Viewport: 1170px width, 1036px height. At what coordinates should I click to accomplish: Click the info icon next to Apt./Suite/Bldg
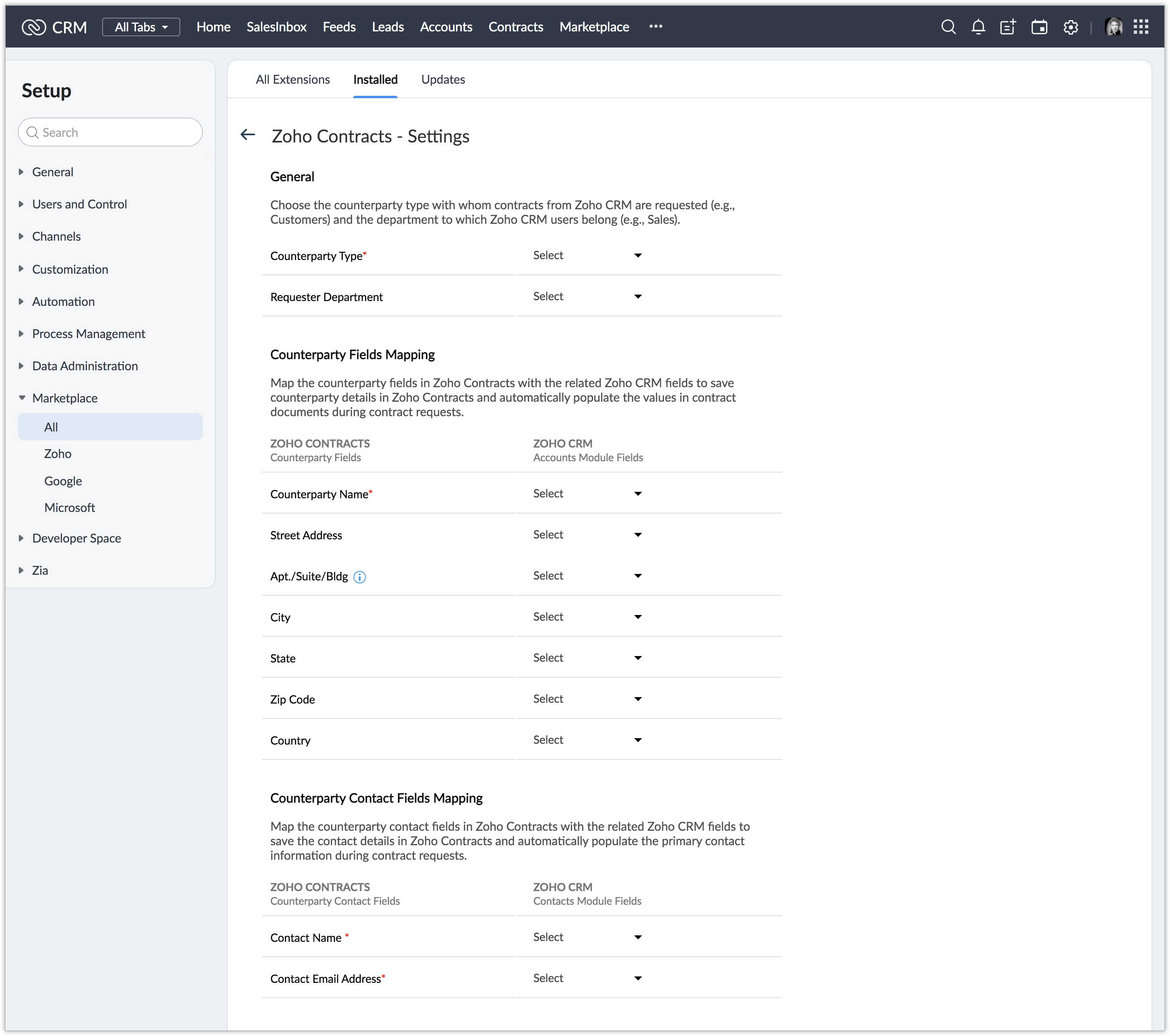pos(359,577)
